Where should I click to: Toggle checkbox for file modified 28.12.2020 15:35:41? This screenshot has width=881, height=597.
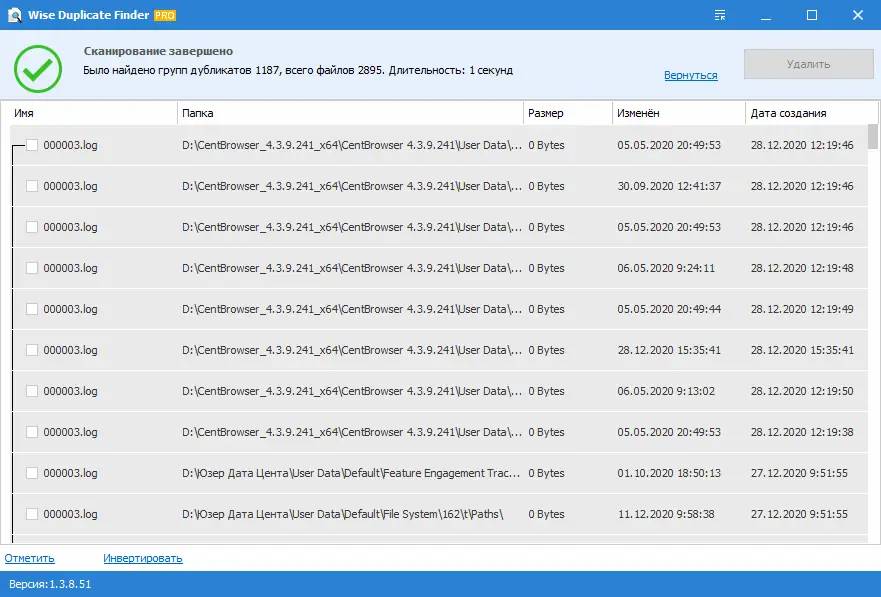tap(32, 350)
